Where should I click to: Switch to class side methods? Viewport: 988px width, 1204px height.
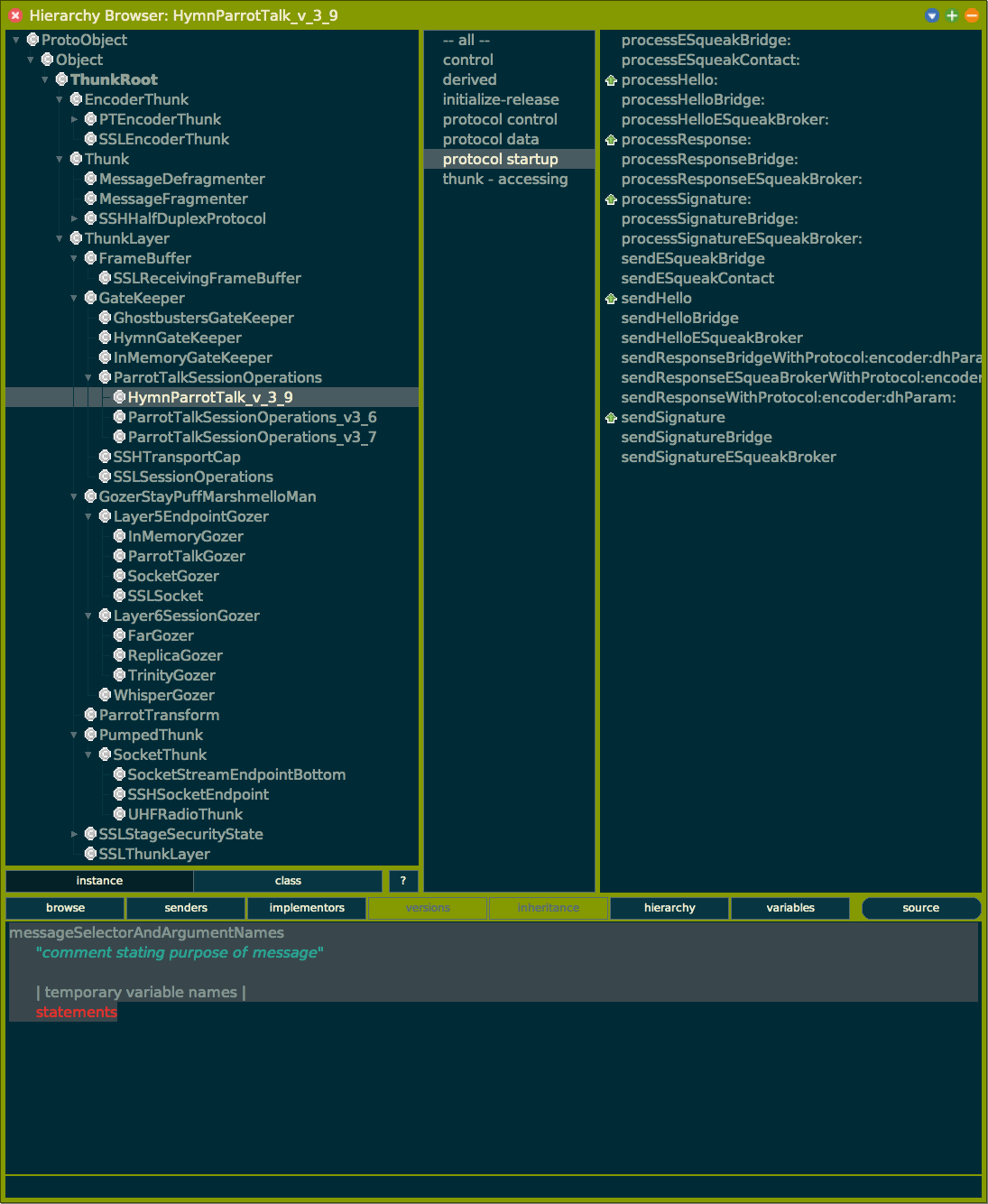(x=288, y=881)
